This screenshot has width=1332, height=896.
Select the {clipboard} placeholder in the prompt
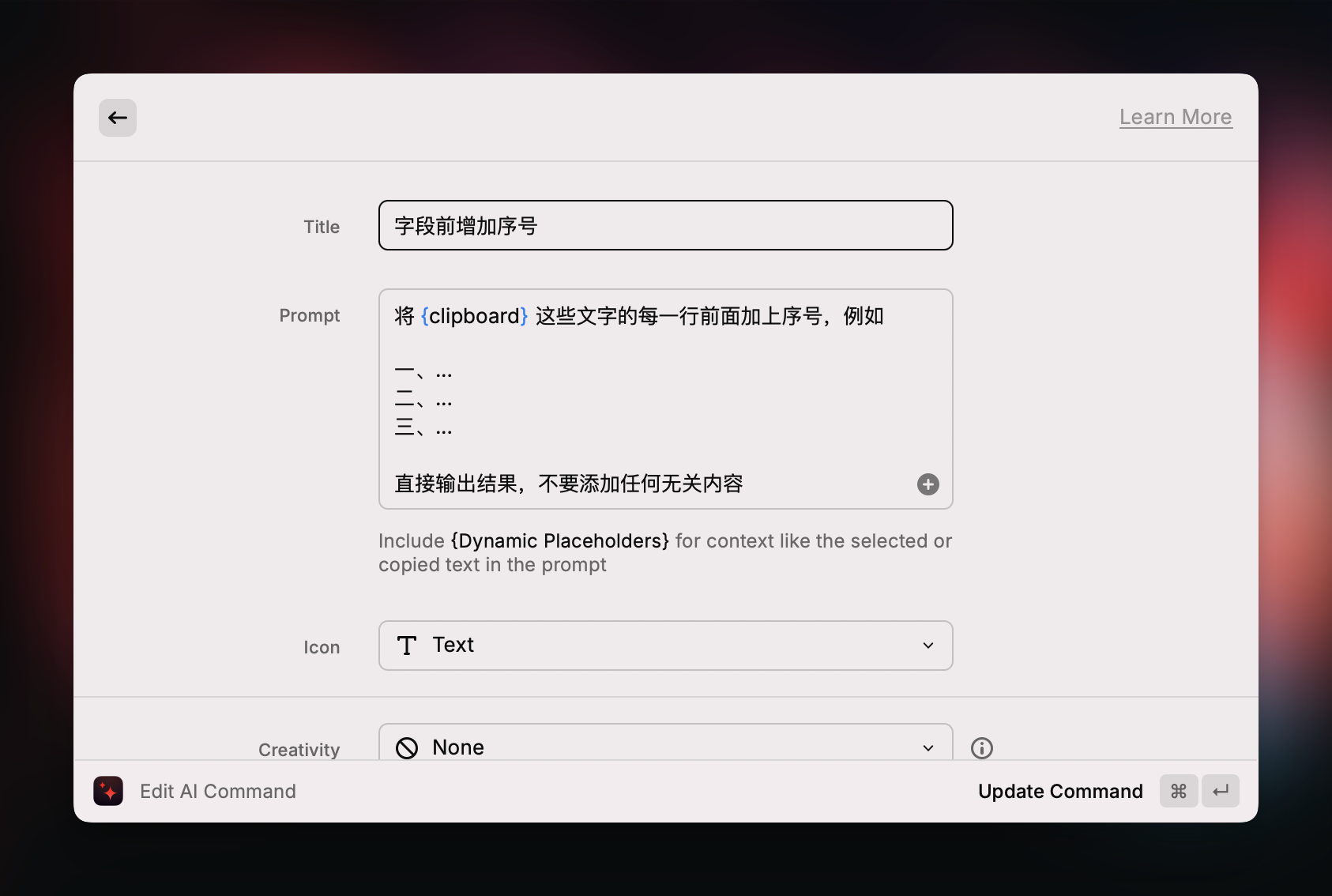click(474, 315)
